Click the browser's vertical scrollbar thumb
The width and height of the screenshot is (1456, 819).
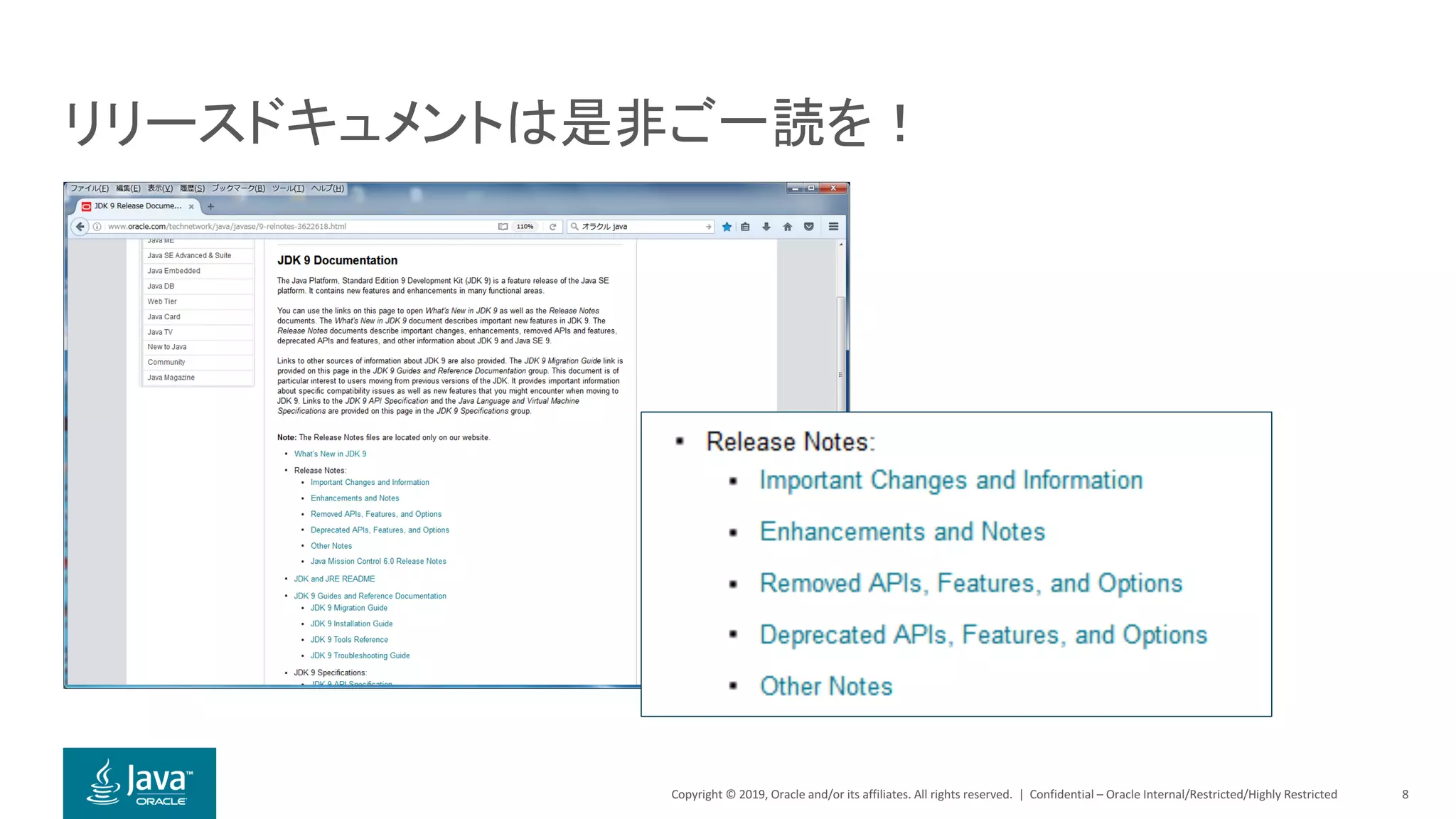click(x=841, y=353)
